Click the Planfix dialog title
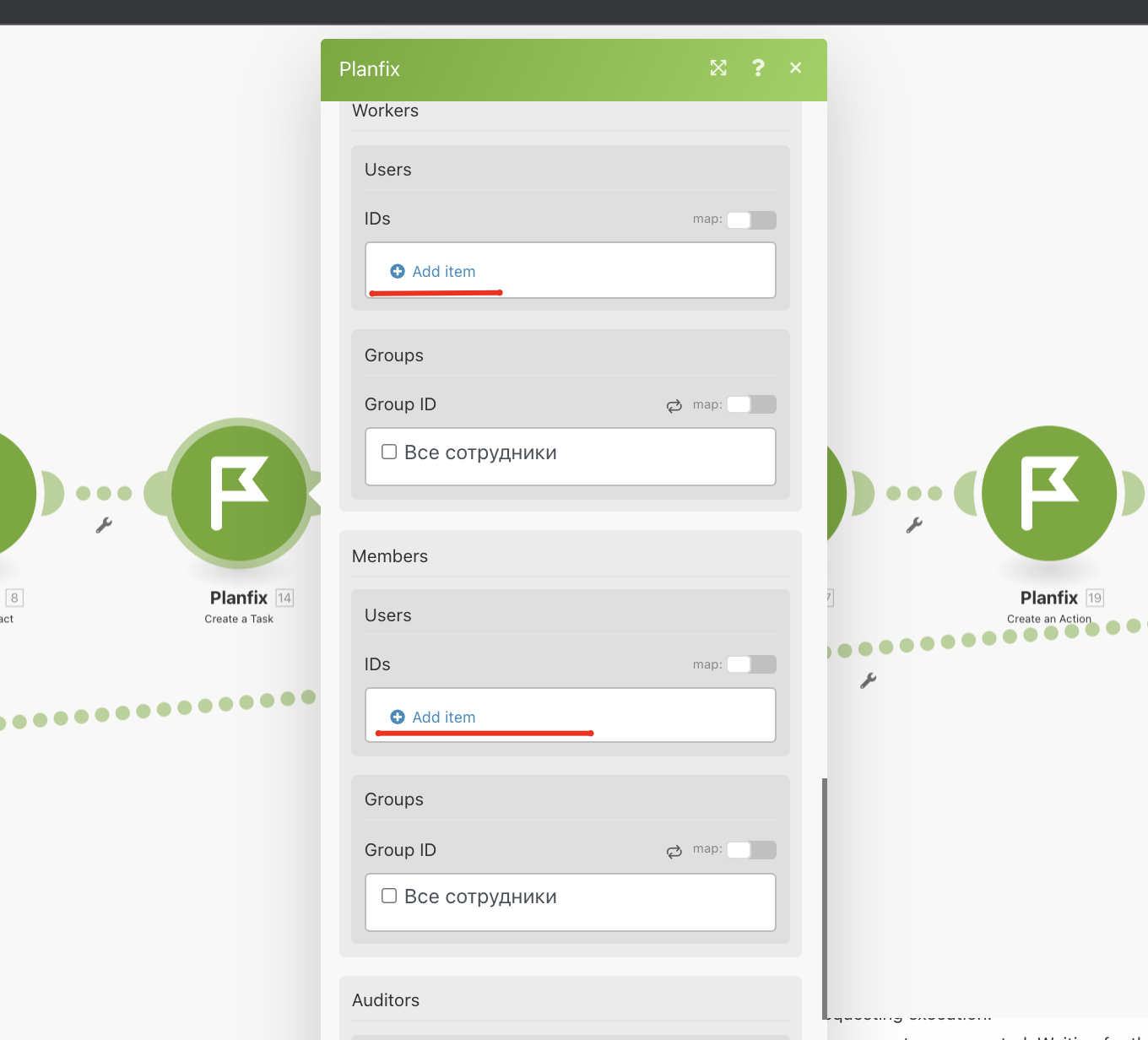The height and width of the screenshot is (1040, 1148). [x=370, y=69]
